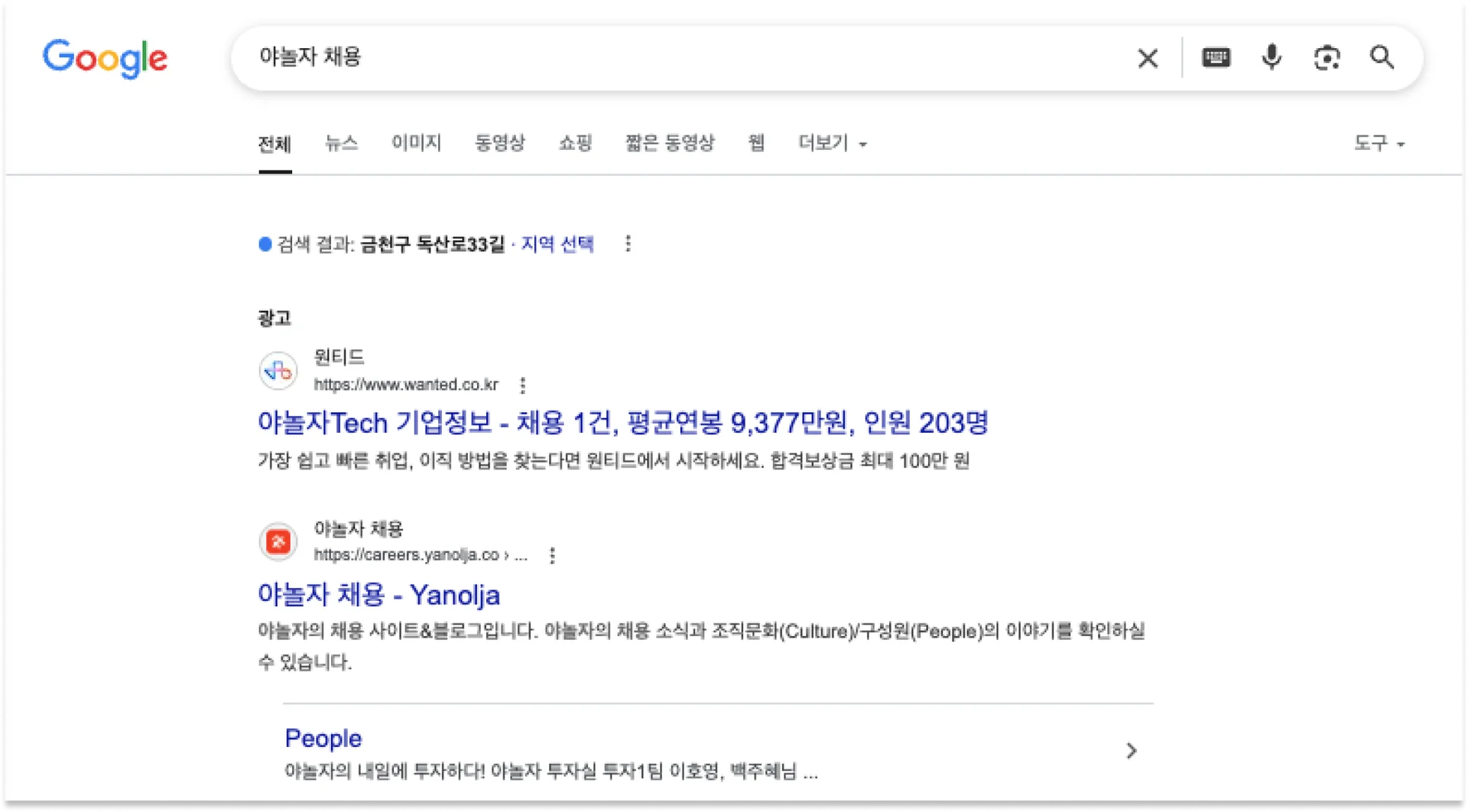This screenshot has width=1468, height=812.
Task: Click the 원티드 site favicon
Action: pyautogui.click(x=278, y=370)
